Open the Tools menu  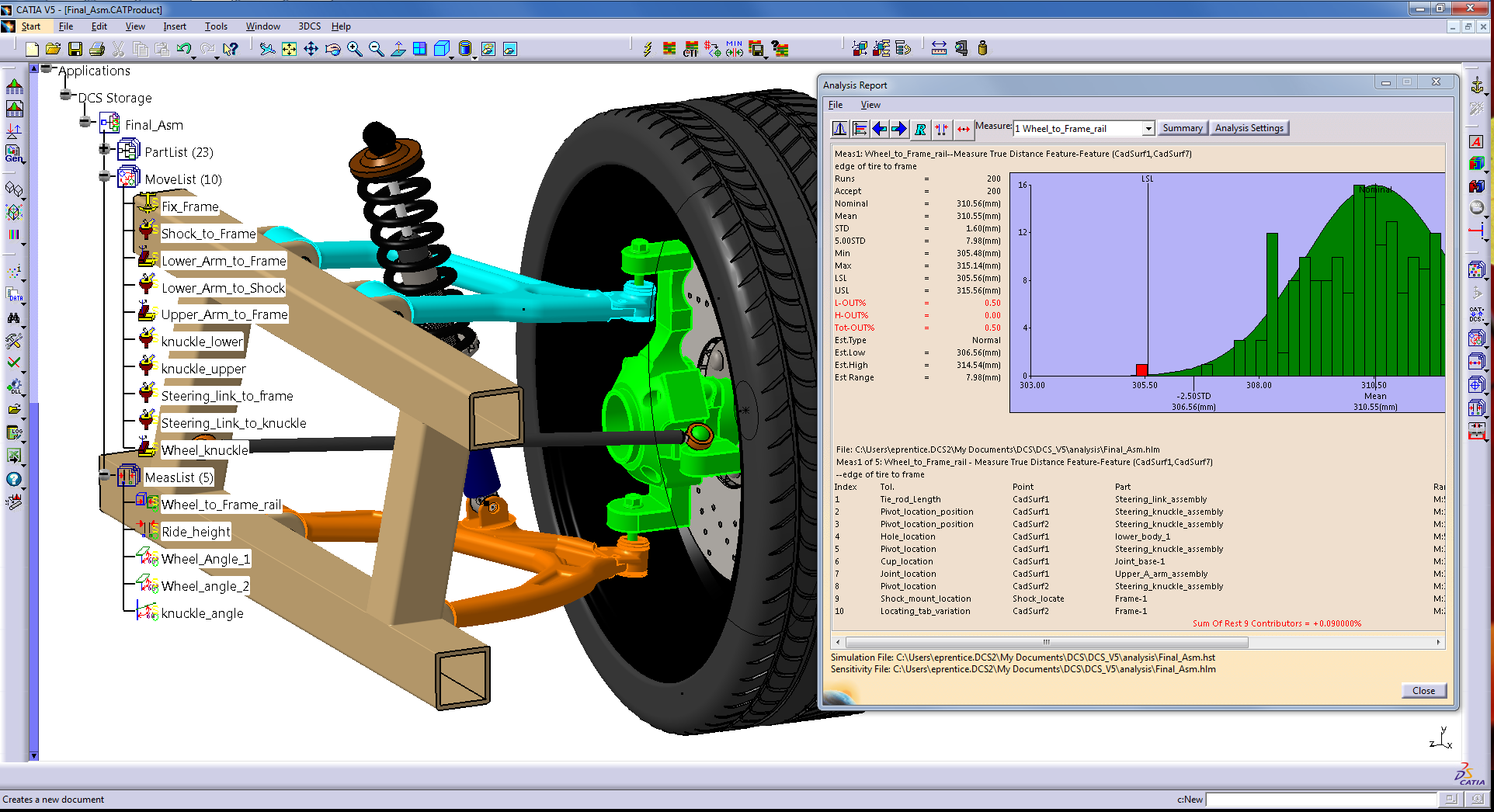[x=216, y=26]
